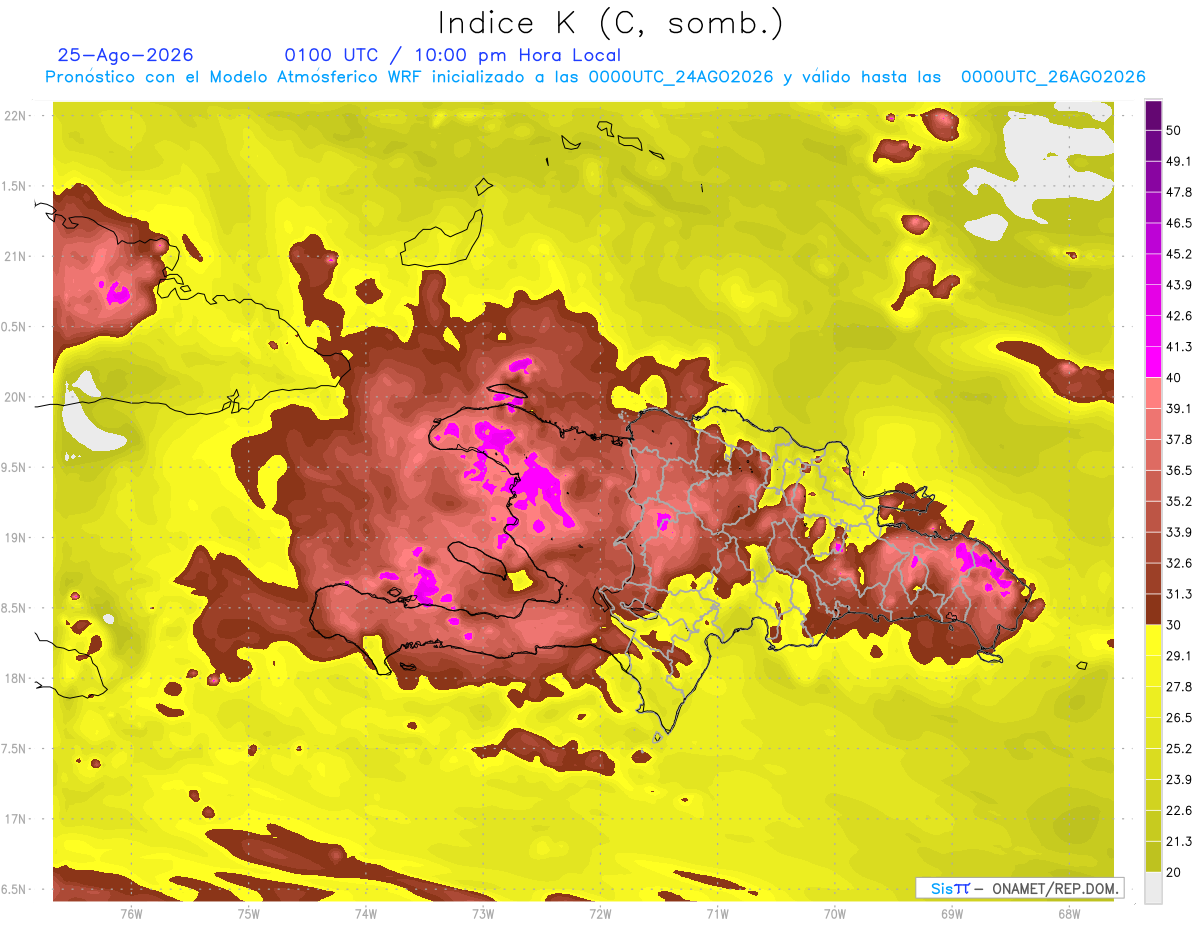Click the "26.5" colorbar value

pyautogui.click(x=1179, y=718)
